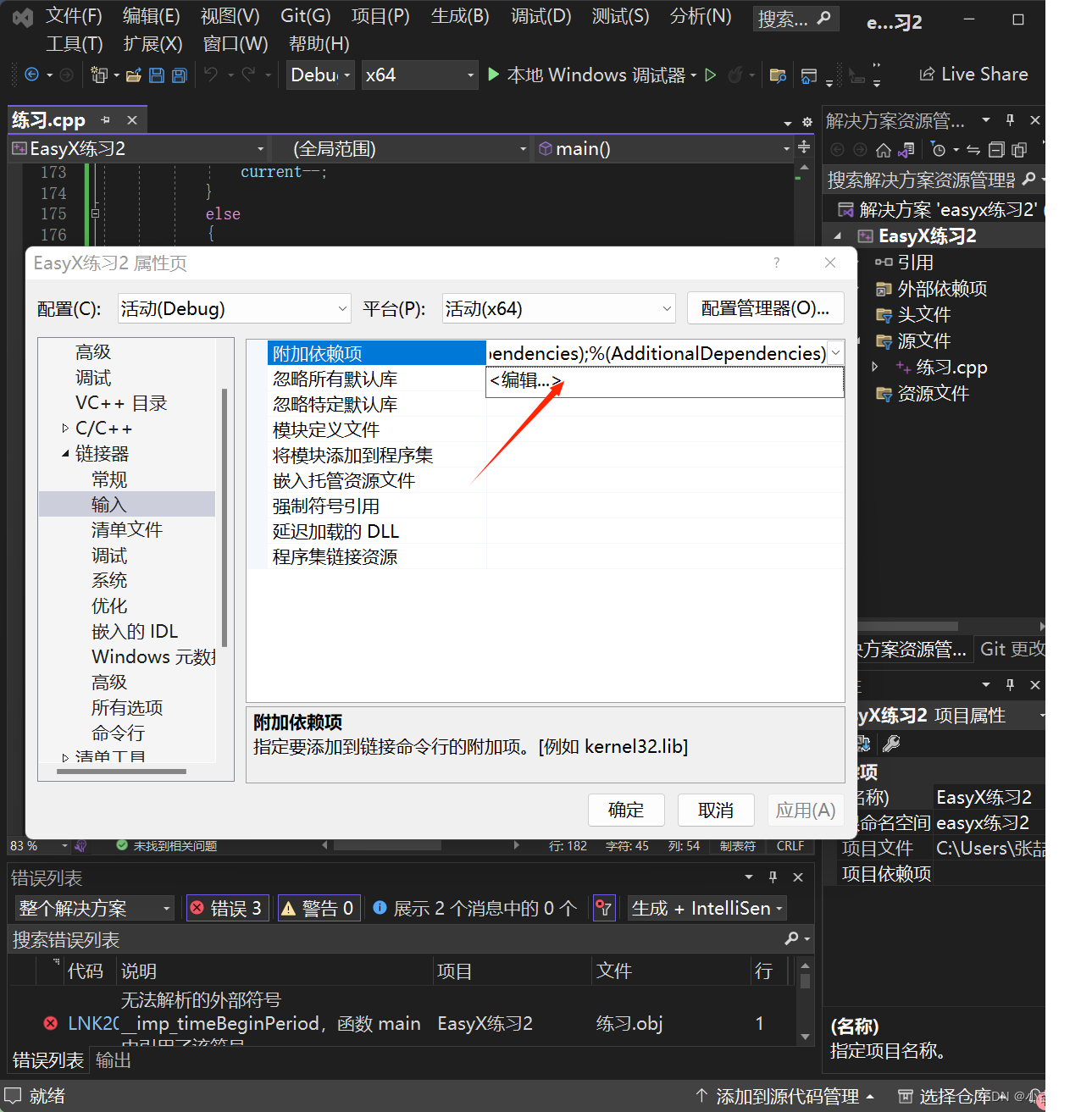Open the x64 platform dropdown in toolbar
Screen dimensions: 1092x1112
pos(419,75)
